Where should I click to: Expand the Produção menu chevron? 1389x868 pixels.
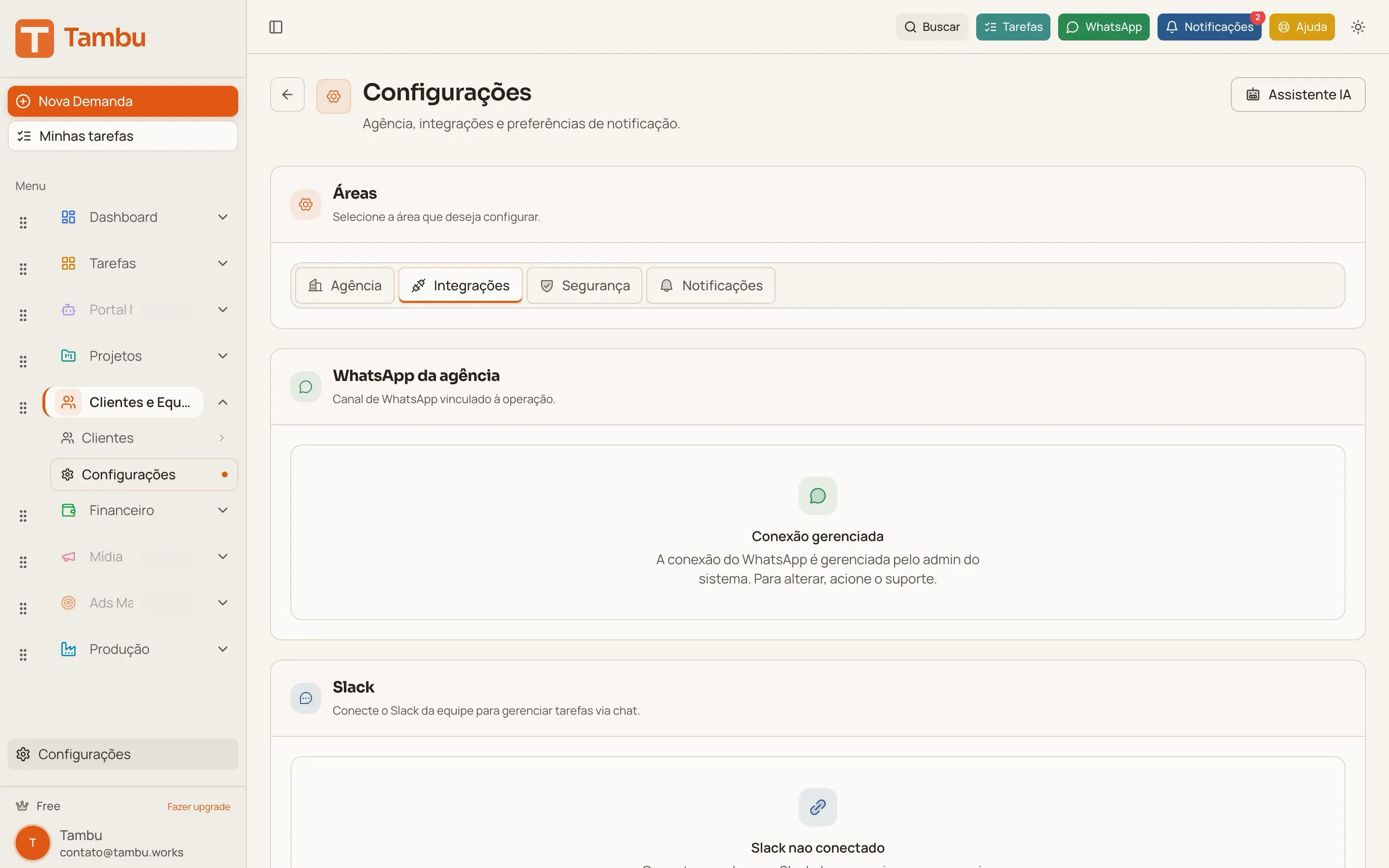[223, 649]
